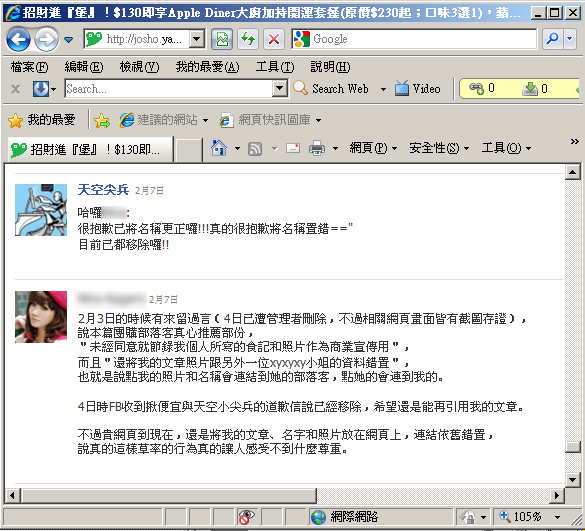Image resolution: width=585 pixels, height=531 pixels.
Task: Stop loading with red X icon
Action: coord(274,39)
